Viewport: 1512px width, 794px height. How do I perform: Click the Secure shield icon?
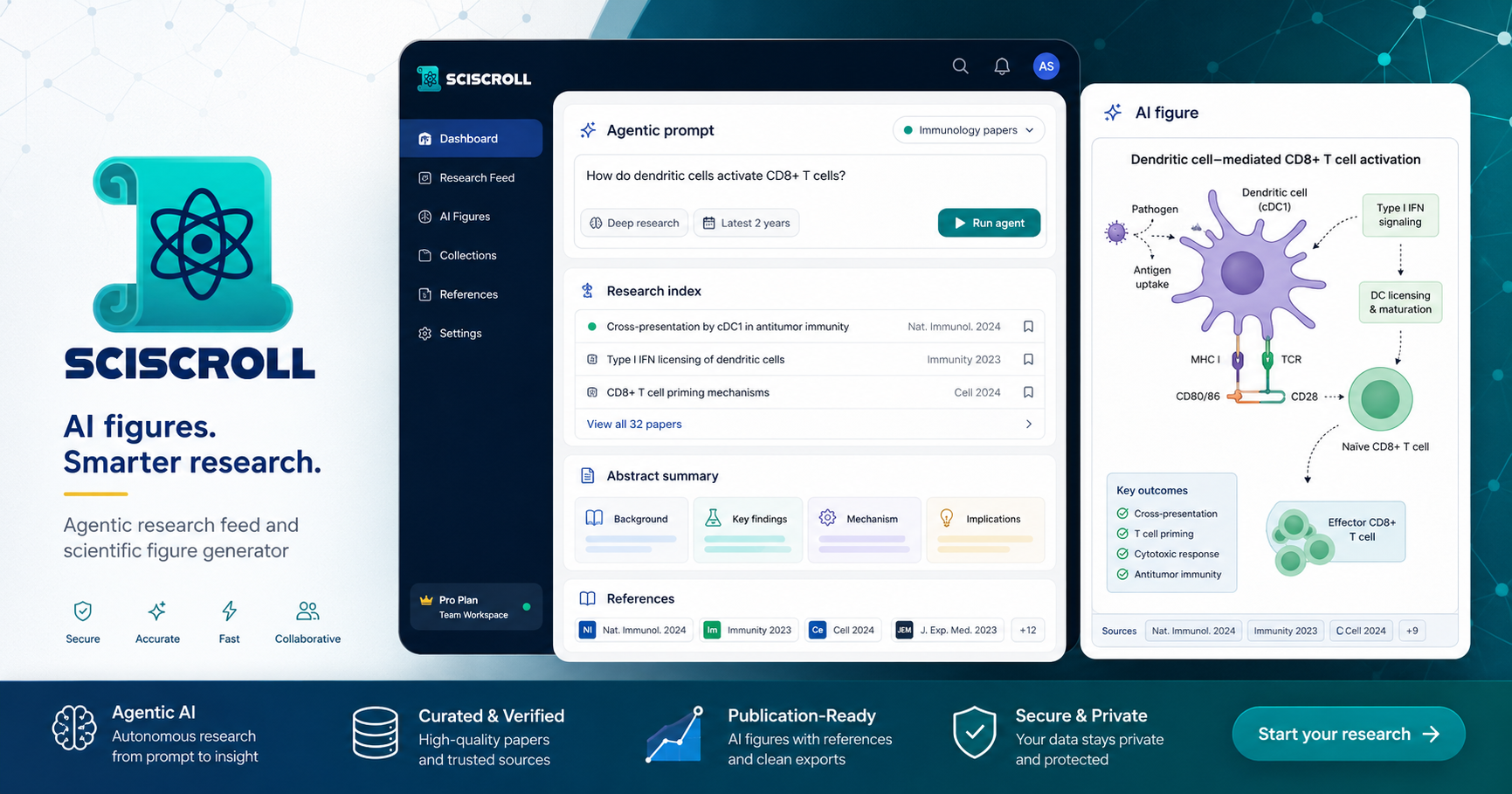(x=83, y=611)
